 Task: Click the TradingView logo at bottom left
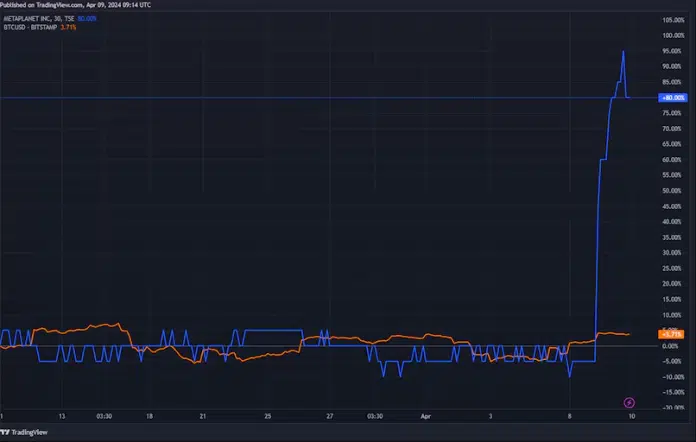tap(22, 433)
